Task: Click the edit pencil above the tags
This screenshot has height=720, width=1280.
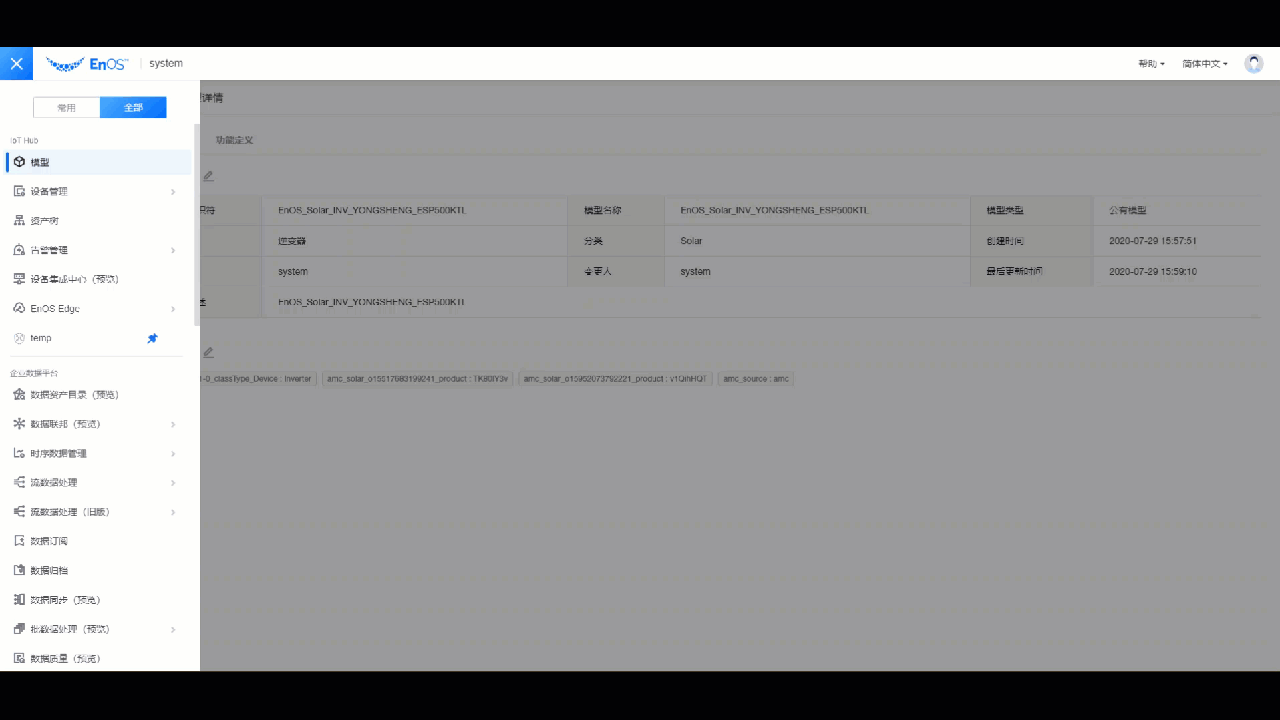Action: (208, 352)
